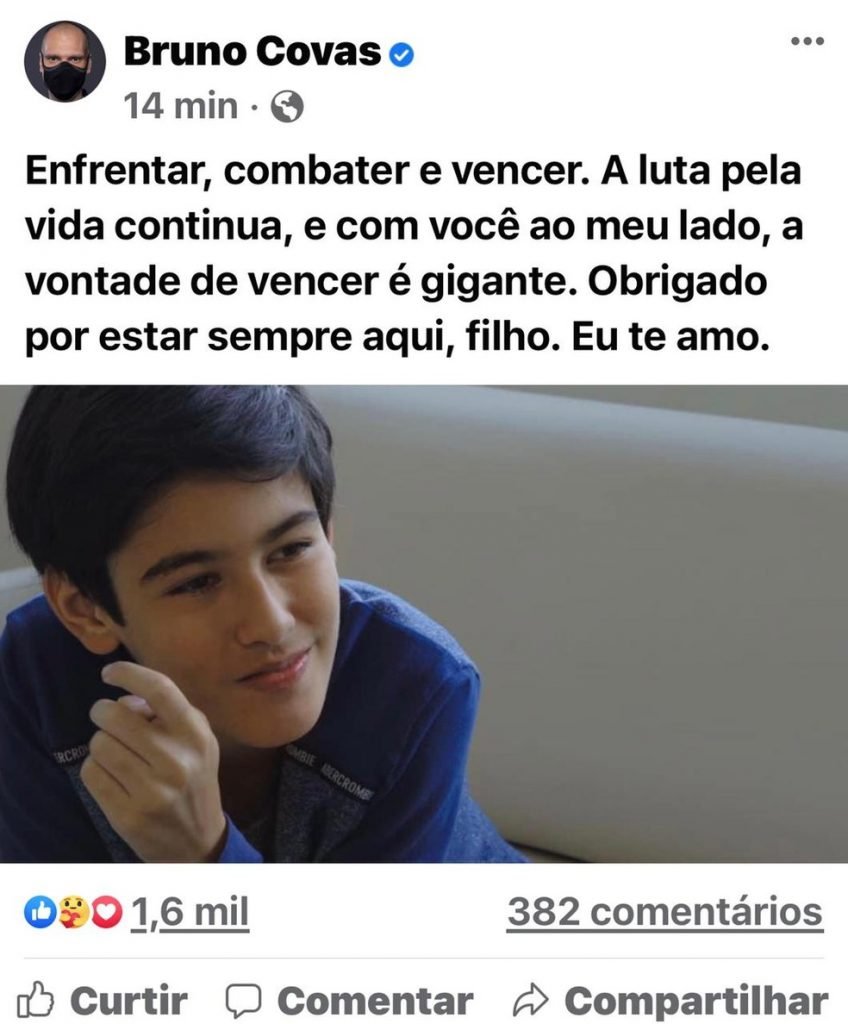The image size is (848, 1024).
Task: Open the 14 min timestamp
Action: click(180, 106)
